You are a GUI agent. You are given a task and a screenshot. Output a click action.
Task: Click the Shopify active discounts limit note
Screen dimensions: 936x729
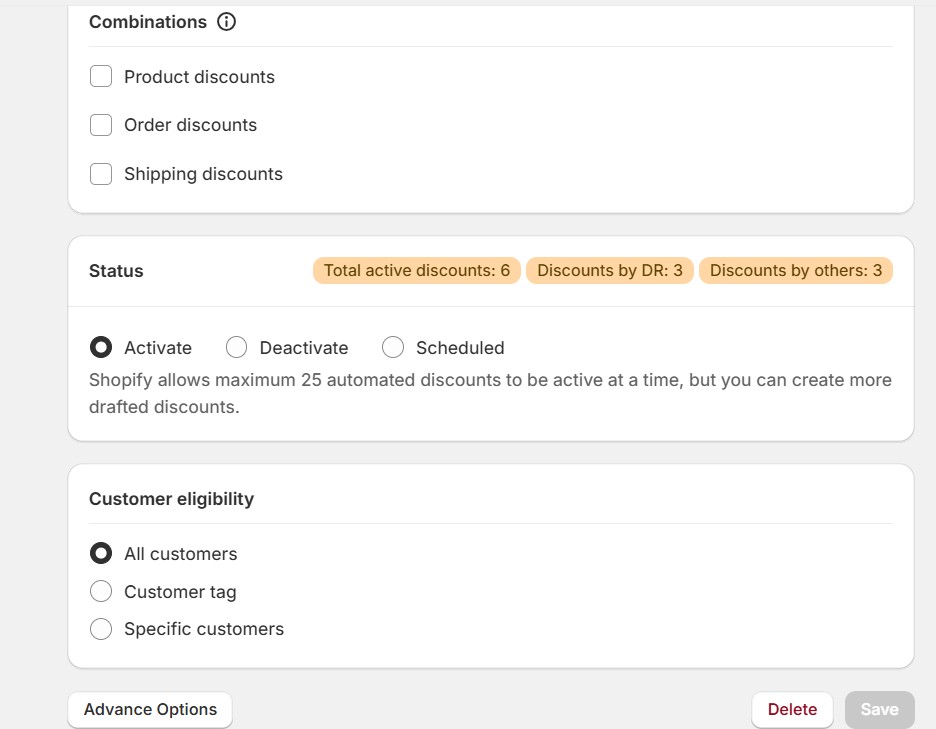coord(490,393)
